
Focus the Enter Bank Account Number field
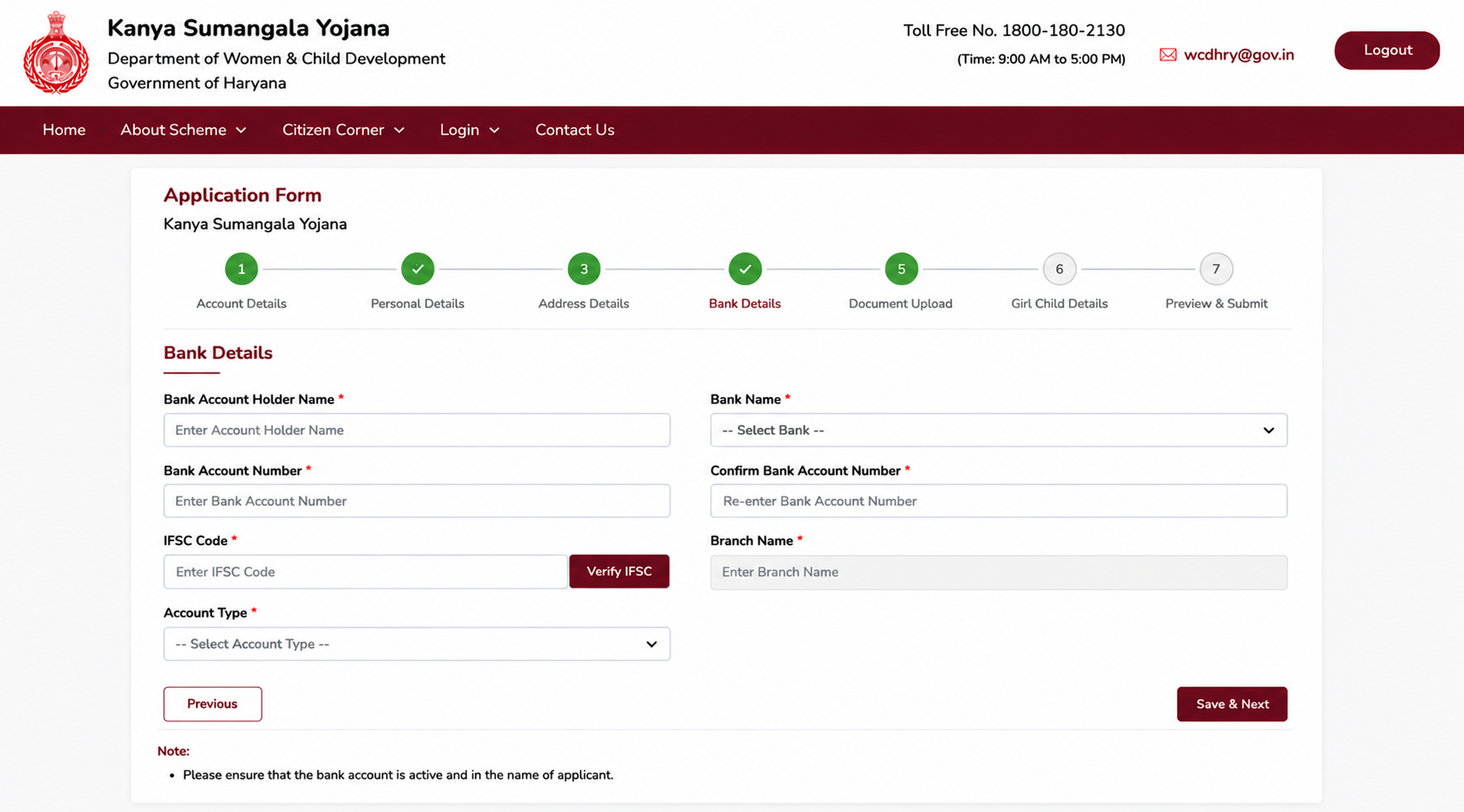pyautogui.click(x=417, y=501)
